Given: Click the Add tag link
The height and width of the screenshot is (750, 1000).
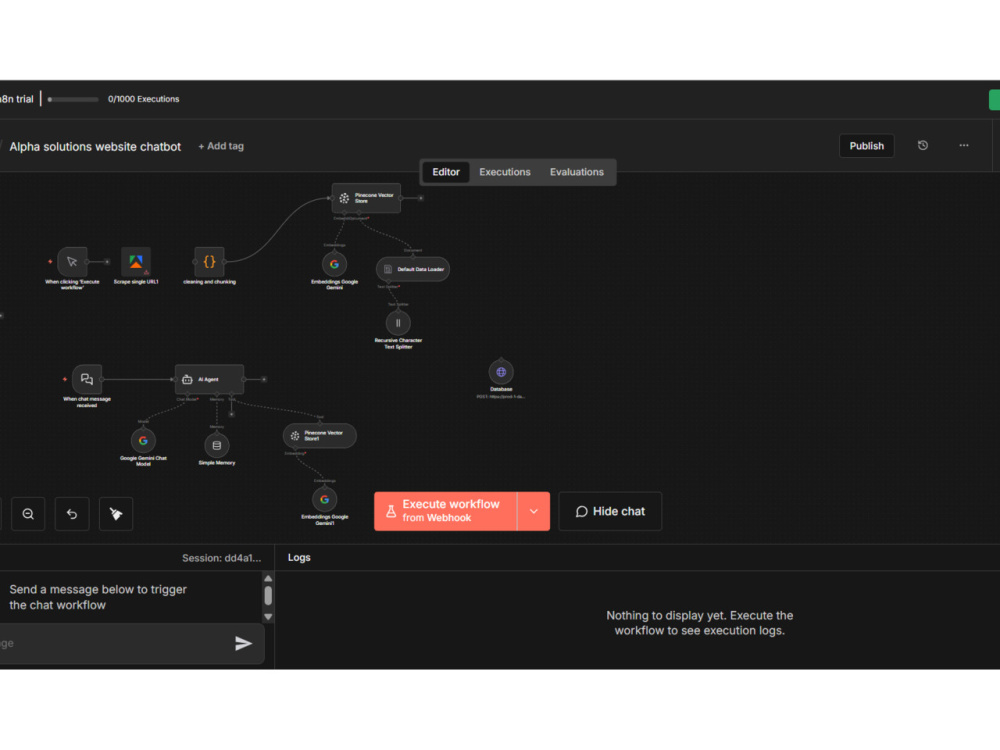Looking at the screenshot, I should click(x=221, y=146).
